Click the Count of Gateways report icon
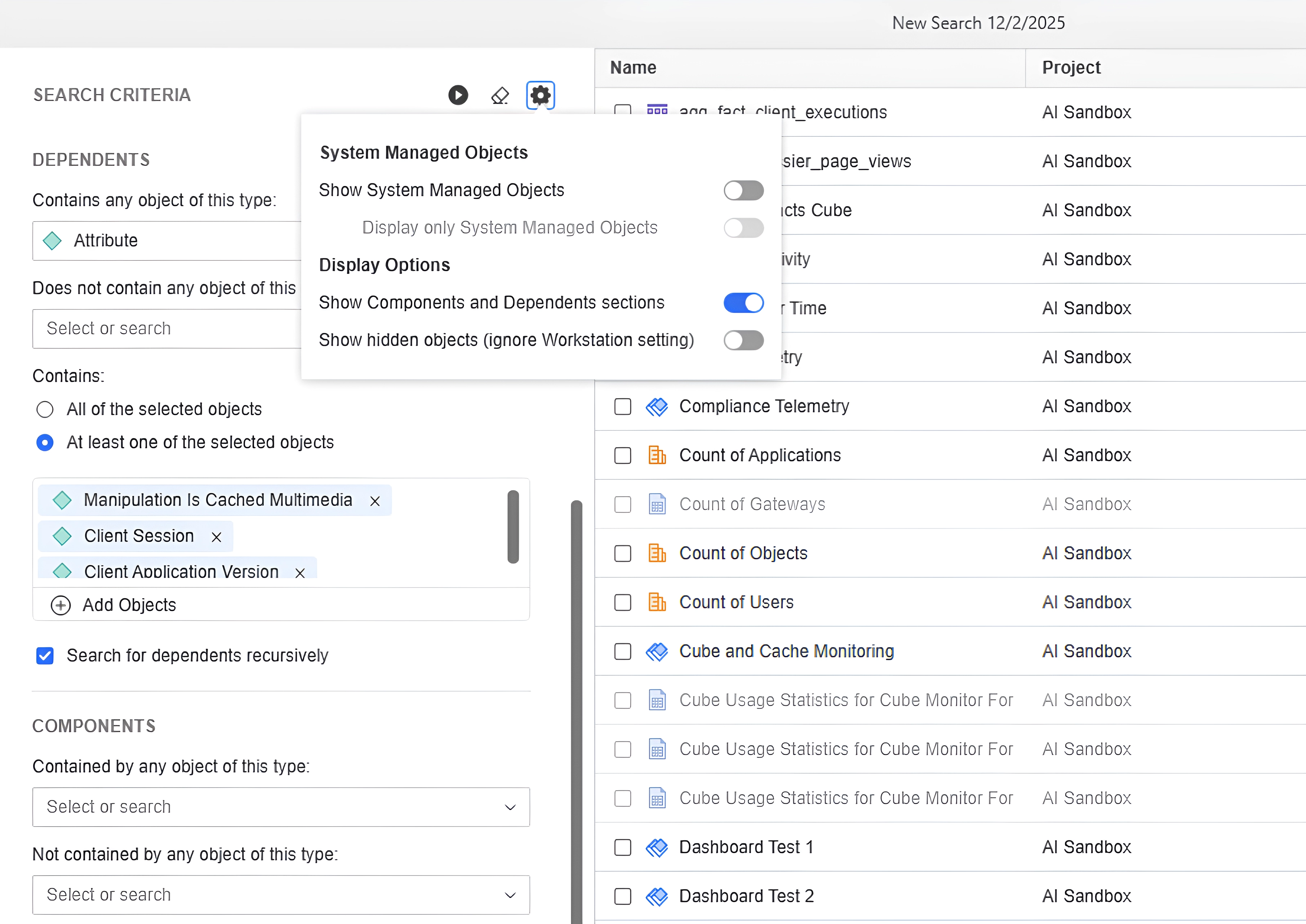 click(x=658, y=504)
